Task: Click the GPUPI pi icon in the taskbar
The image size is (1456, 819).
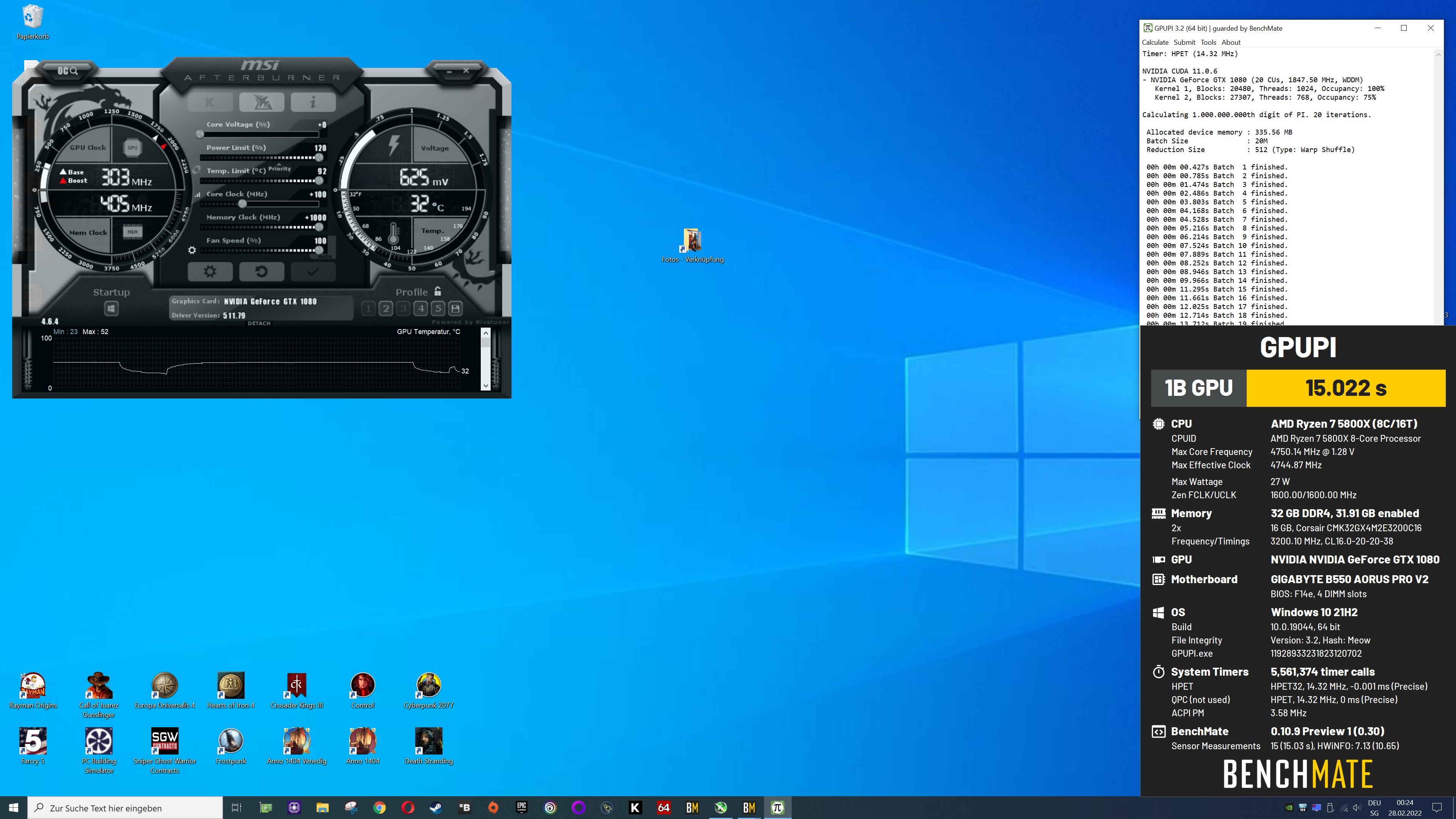Action: pyautogui.click(x=777, y=808)
